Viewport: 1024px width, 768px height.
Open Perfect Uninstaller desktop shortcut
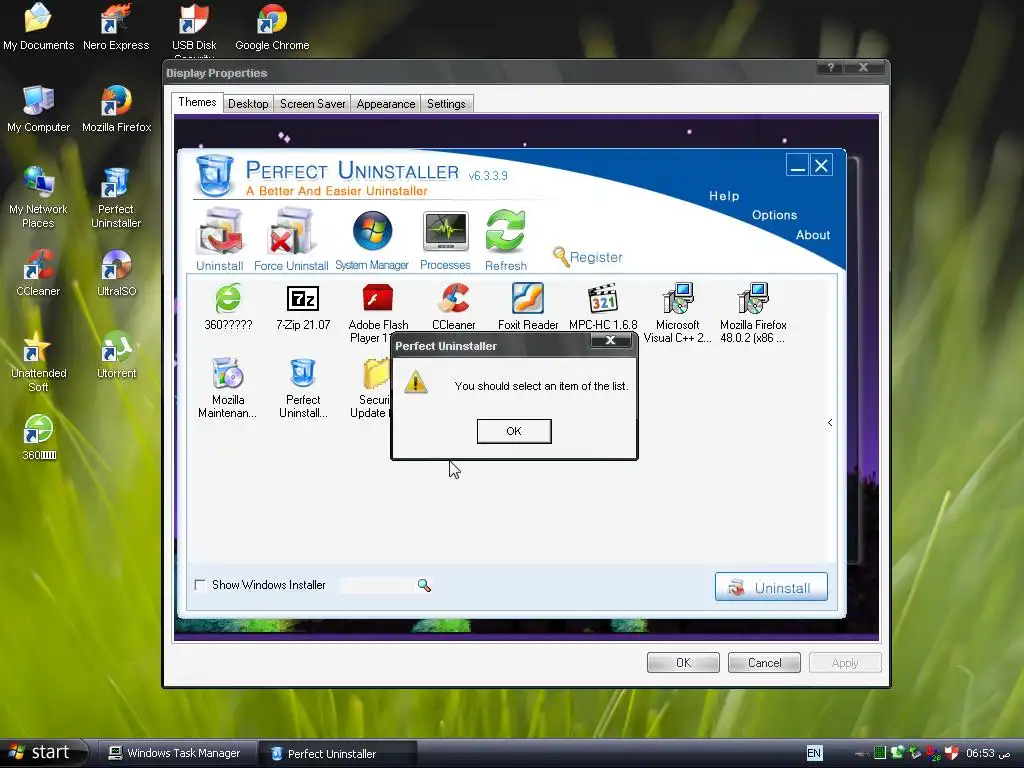[116, 197]
